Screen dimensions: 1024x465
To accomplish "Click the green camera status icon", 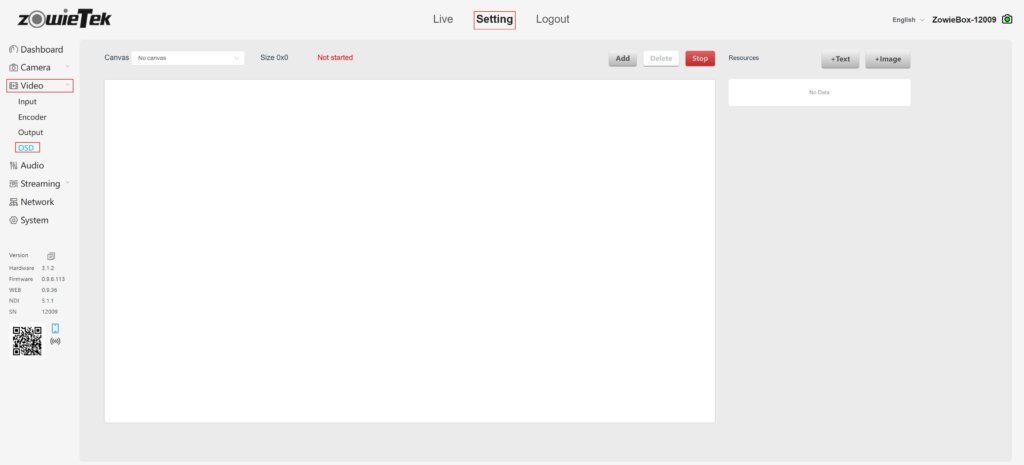I will [1006, 19].
